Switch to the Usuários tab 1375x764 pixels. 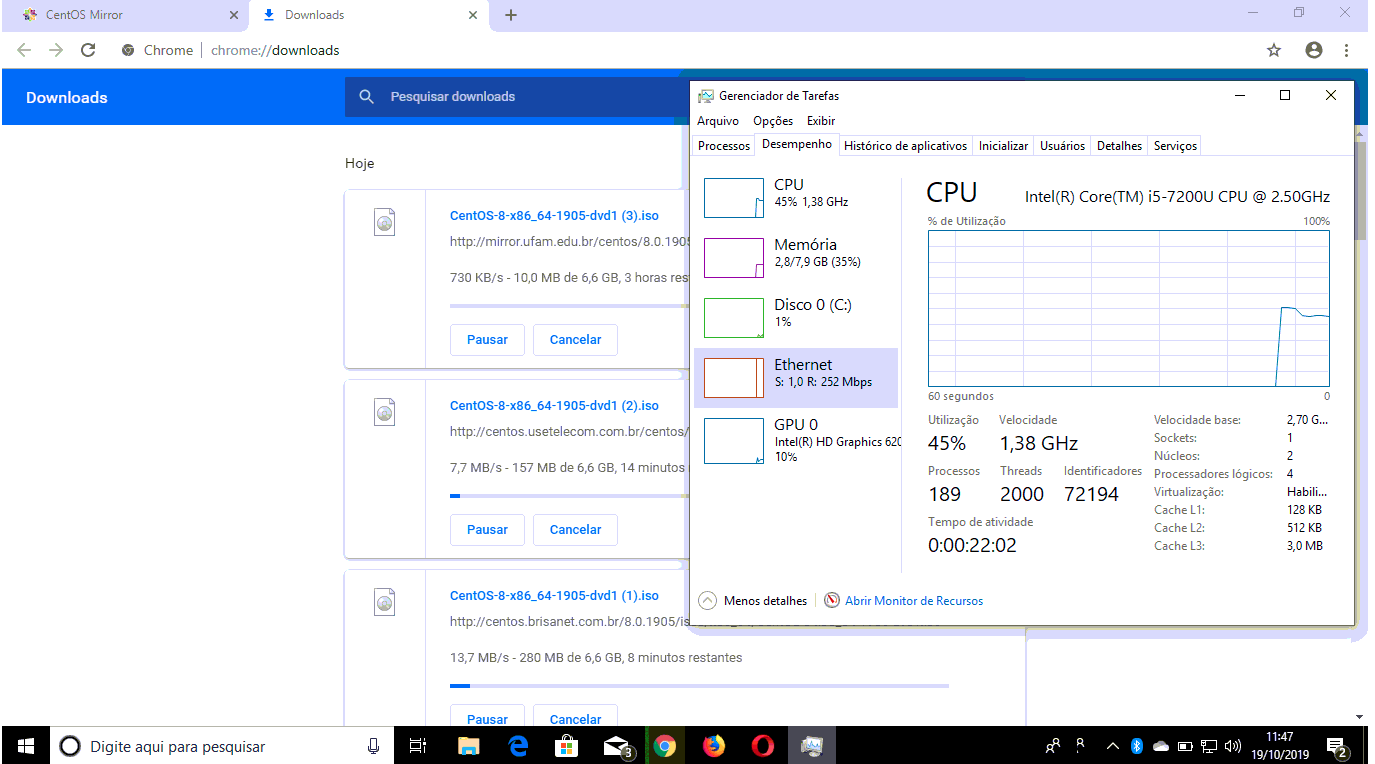pos(1062,146)
